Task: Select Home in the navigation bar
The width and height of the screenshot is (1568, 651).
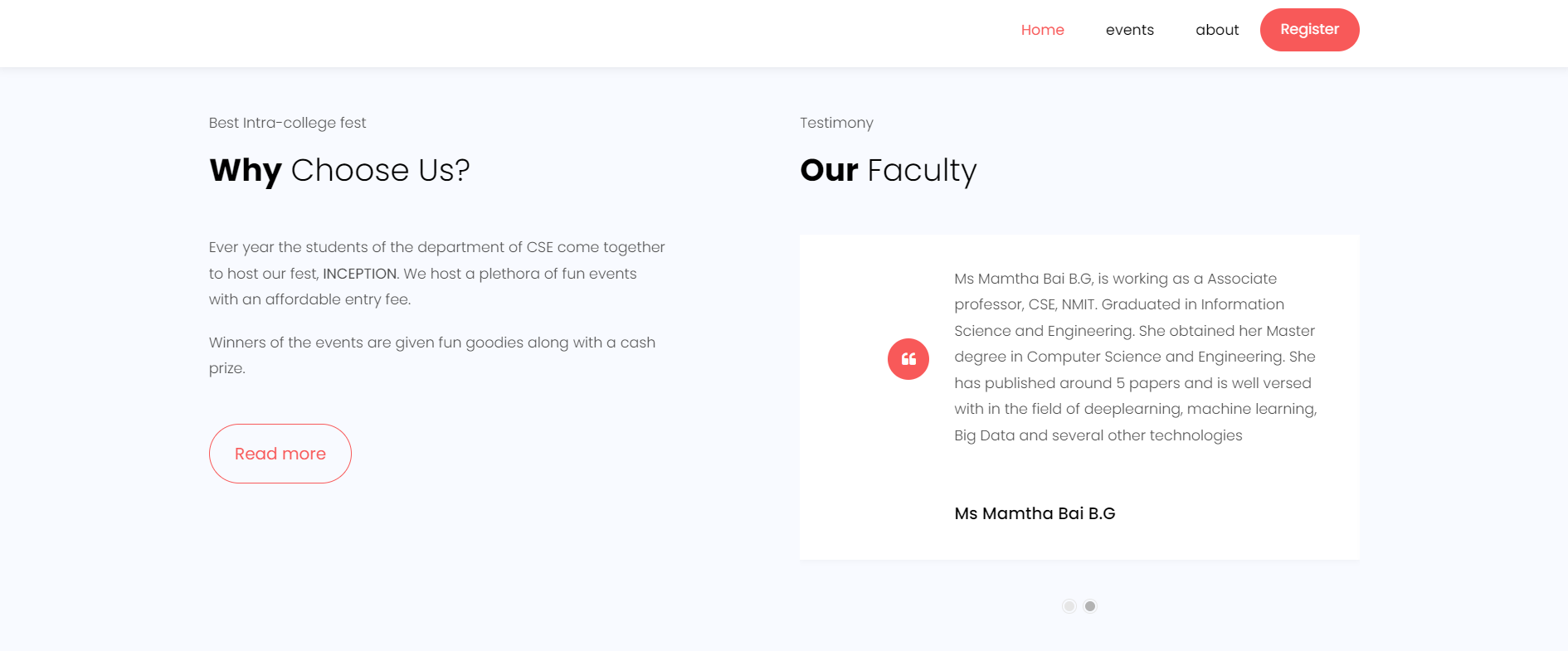Action: [1043, 30]
